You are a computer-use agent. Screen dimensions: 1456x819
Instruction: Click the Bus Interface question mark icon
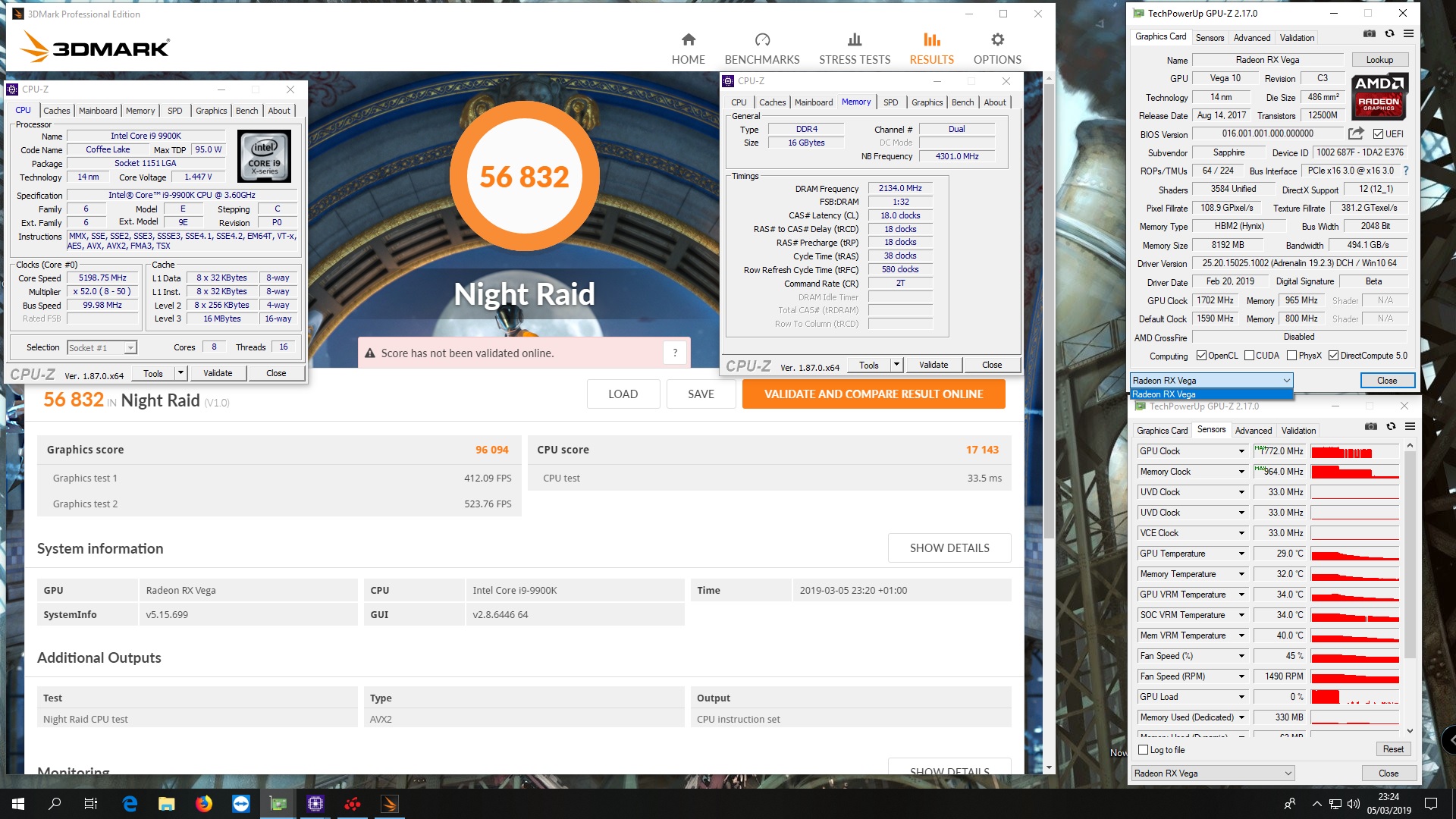tap(1405, 171)
